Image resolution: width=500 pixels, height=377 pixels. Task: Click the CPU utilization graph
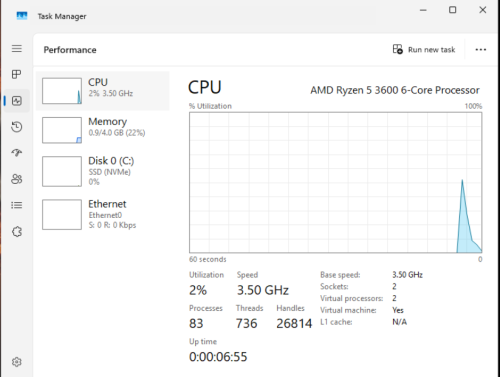tap(335, 182)
